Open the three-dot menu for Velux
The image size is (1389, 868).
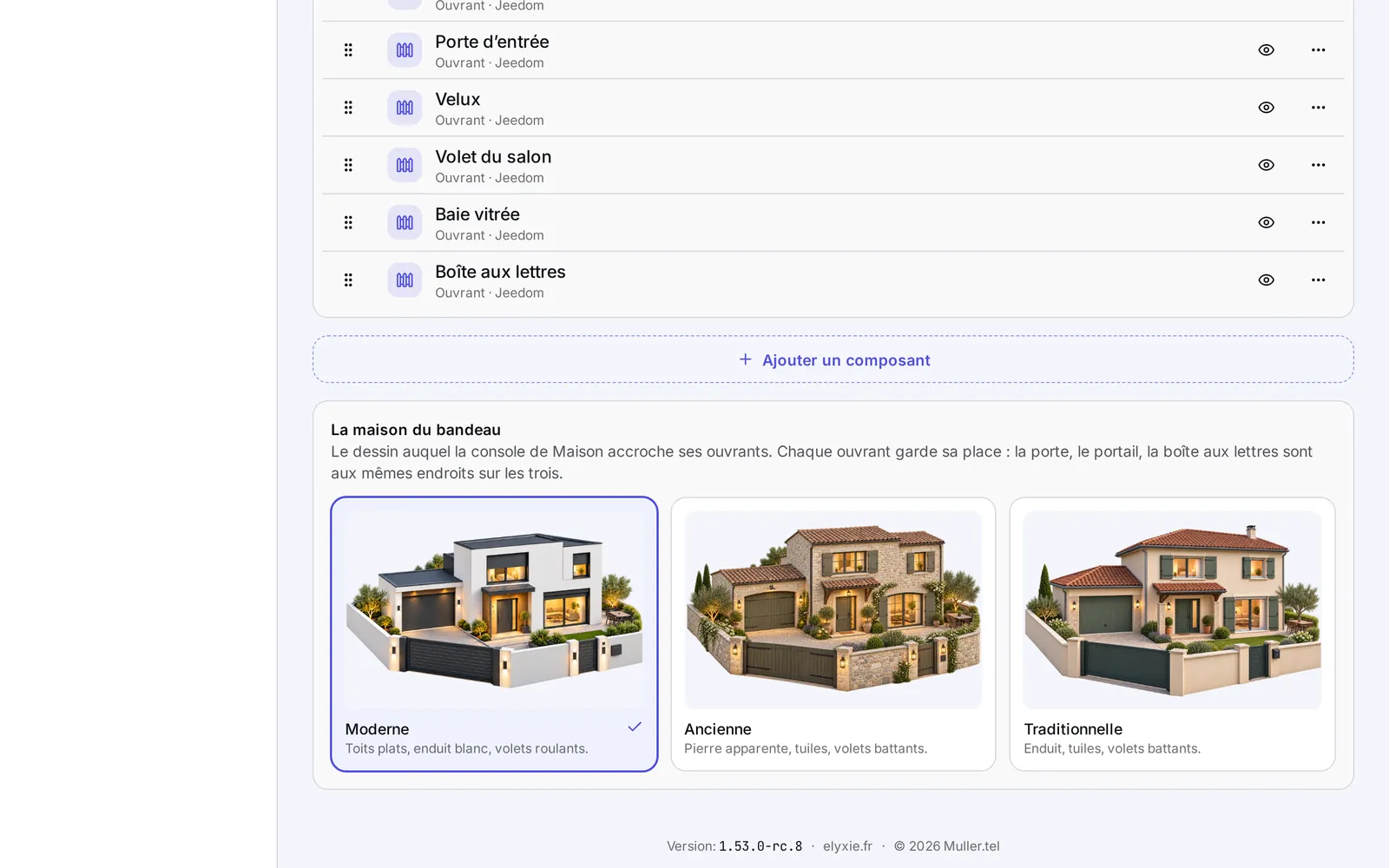(1318, 108)
